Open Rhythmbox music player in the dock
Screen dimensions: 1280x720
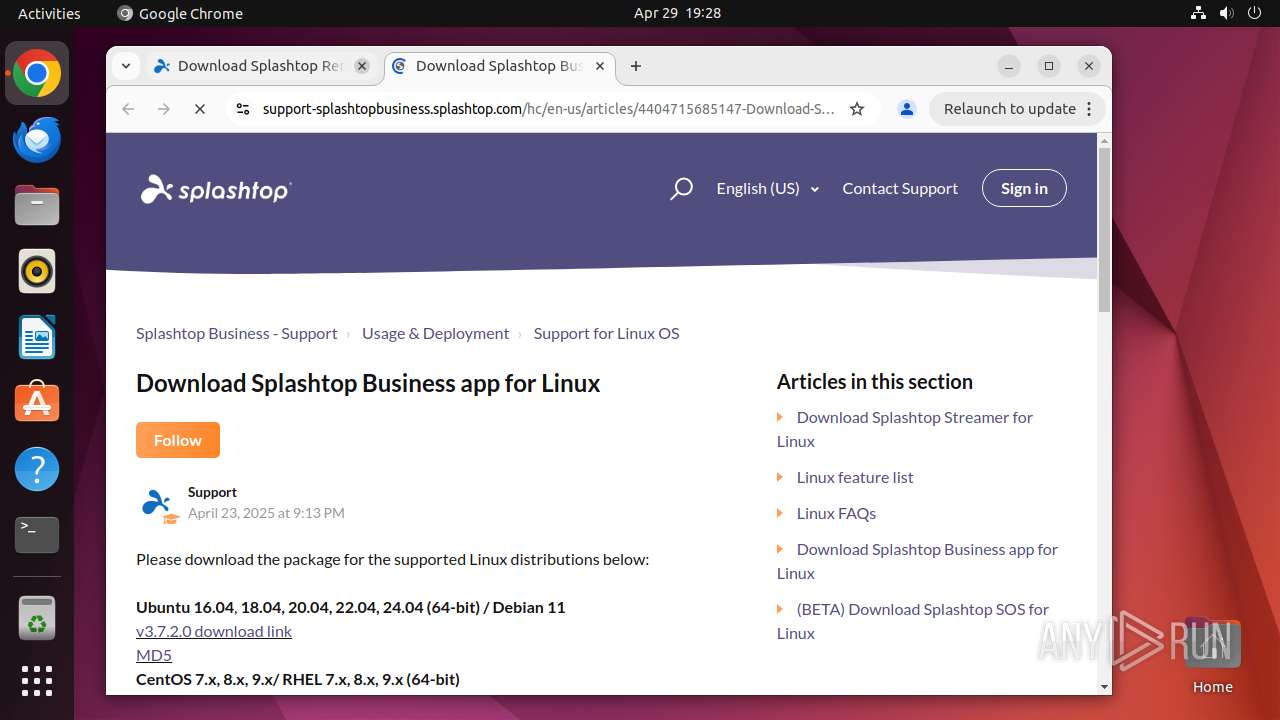pyautogui.click(x=37, y=271)
